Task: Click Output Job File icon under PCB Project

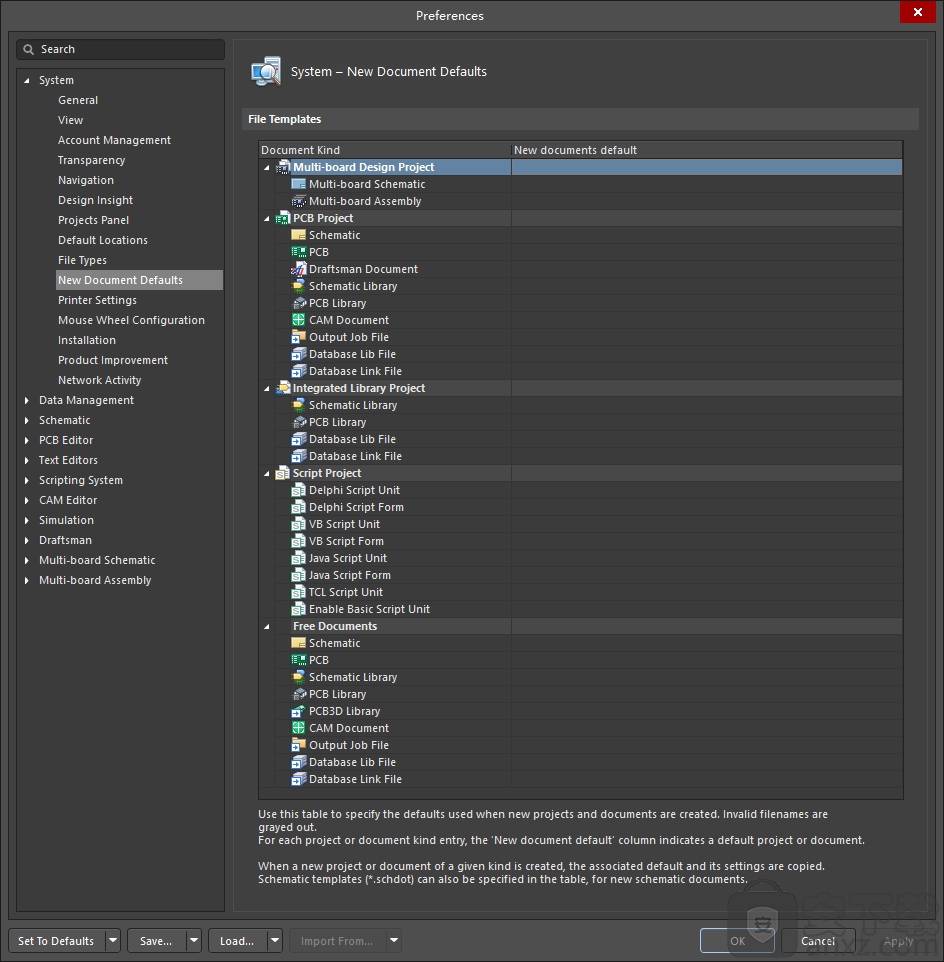Action: 298,337
